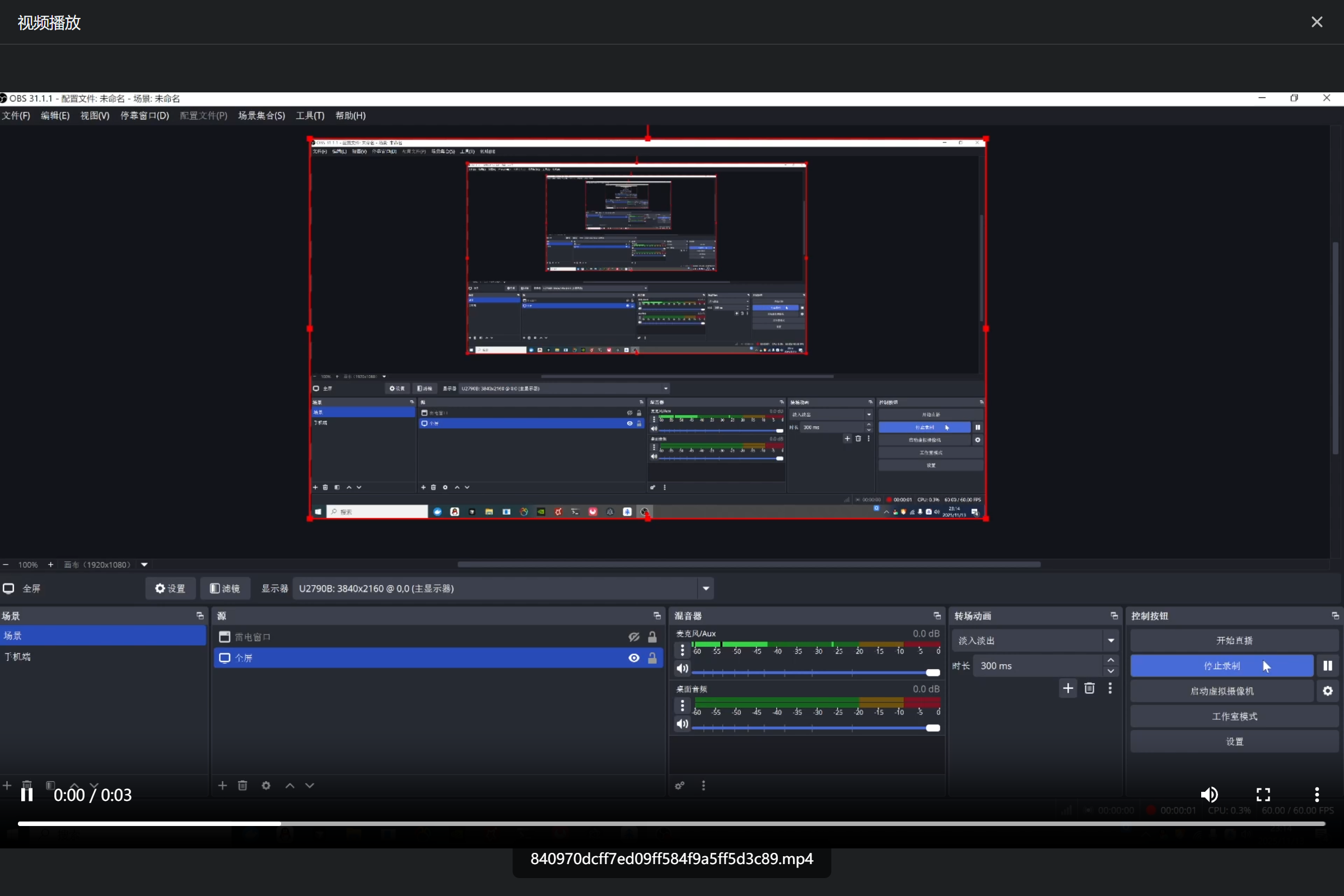This screenshot has width=1344, height=896.
Task: Open video player more options menu
Action: click(1317, 794)
